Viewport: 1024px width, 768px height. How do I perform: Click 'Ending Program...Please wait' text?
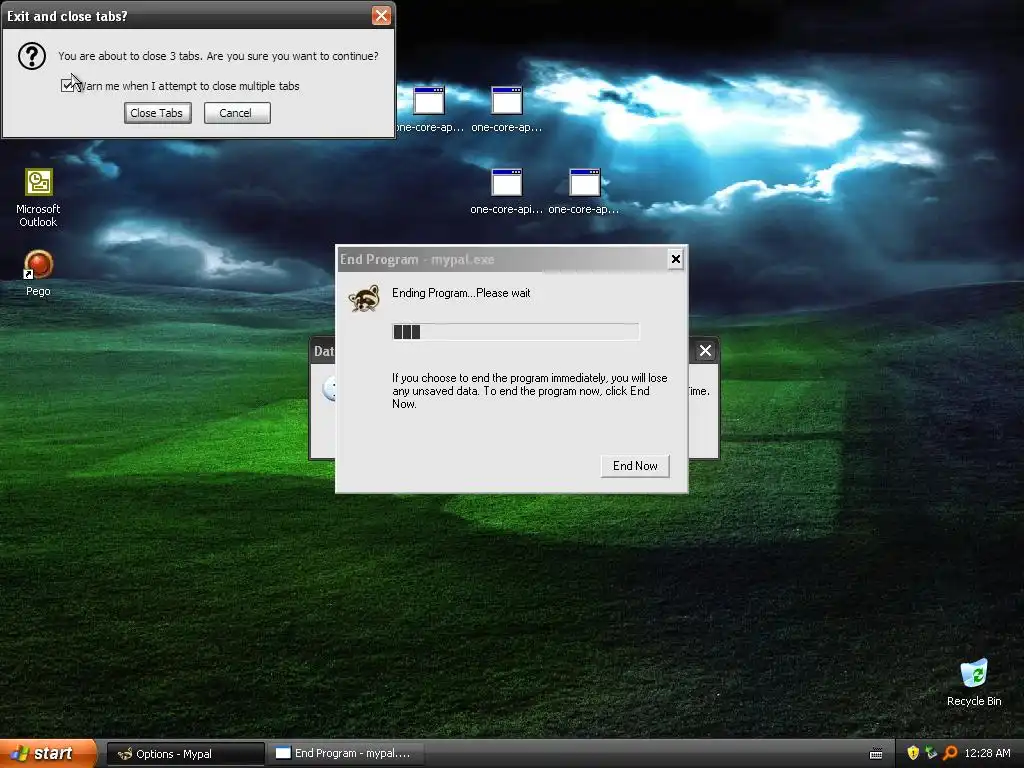tap(461, 293)
